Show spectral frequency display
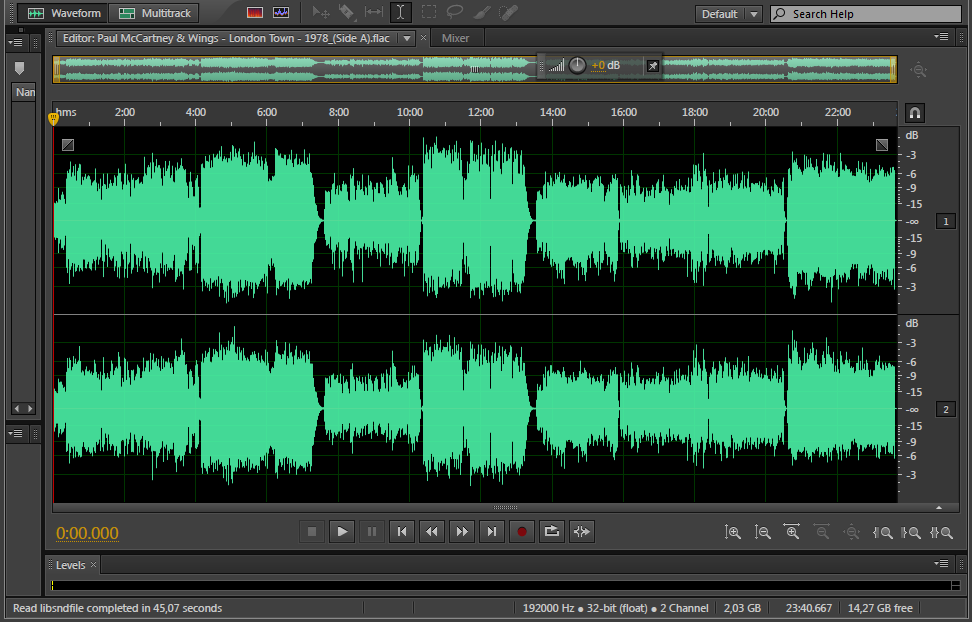Image resolution: width=972 pixels, height=622 pixels. click(x=255, y=13)
